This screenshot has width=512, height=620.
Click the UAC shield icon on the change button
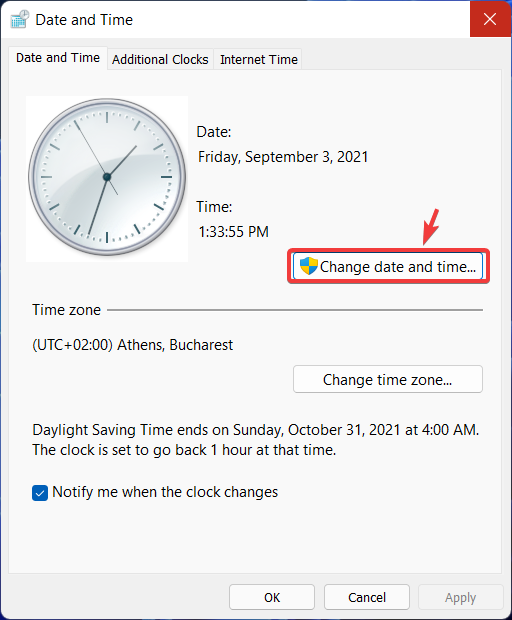click(x=308, y=266)
